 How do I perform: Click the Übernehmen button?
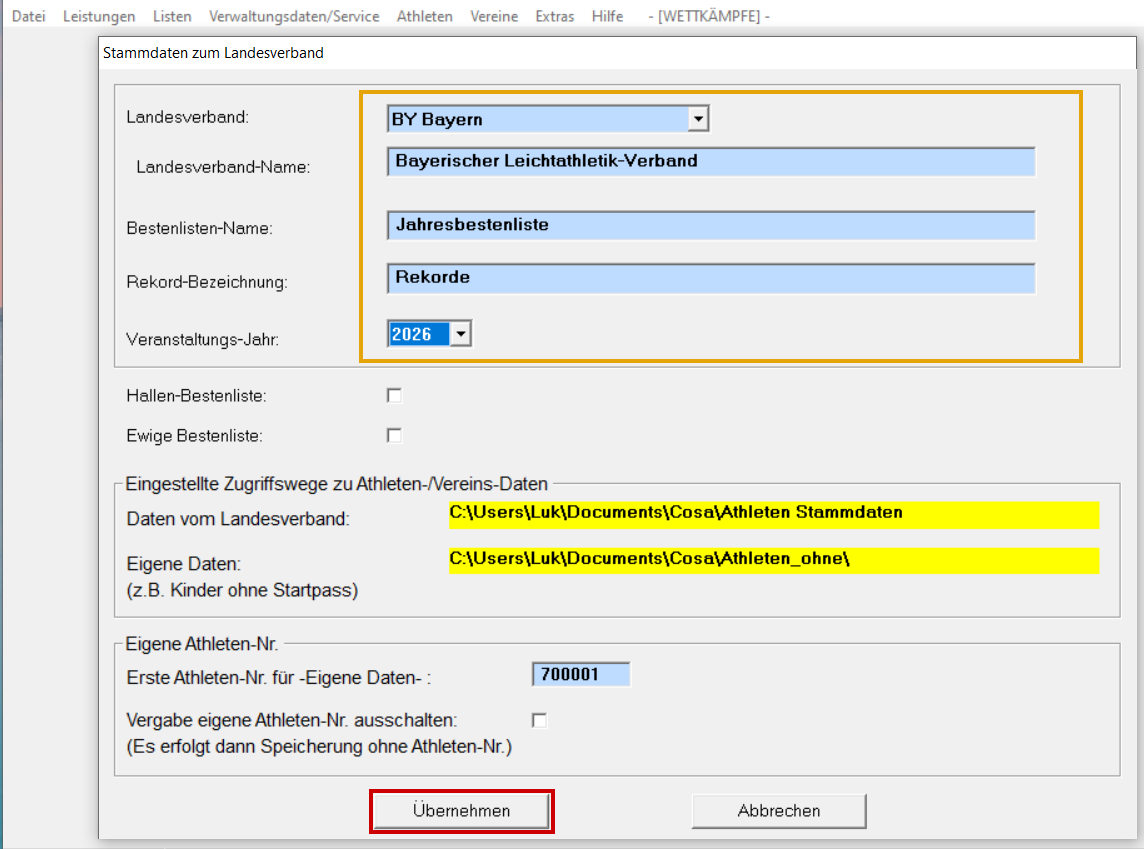461,811
